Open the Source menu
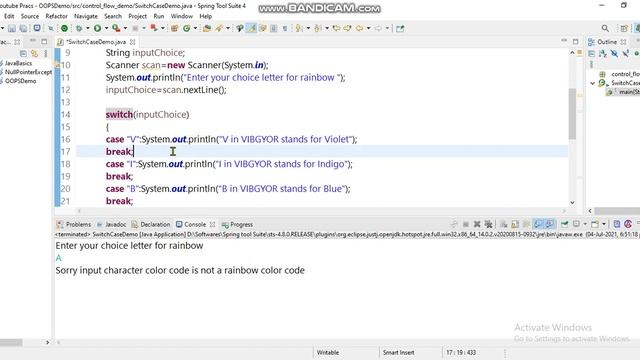 pyautogui.click(x=30, y=16)
